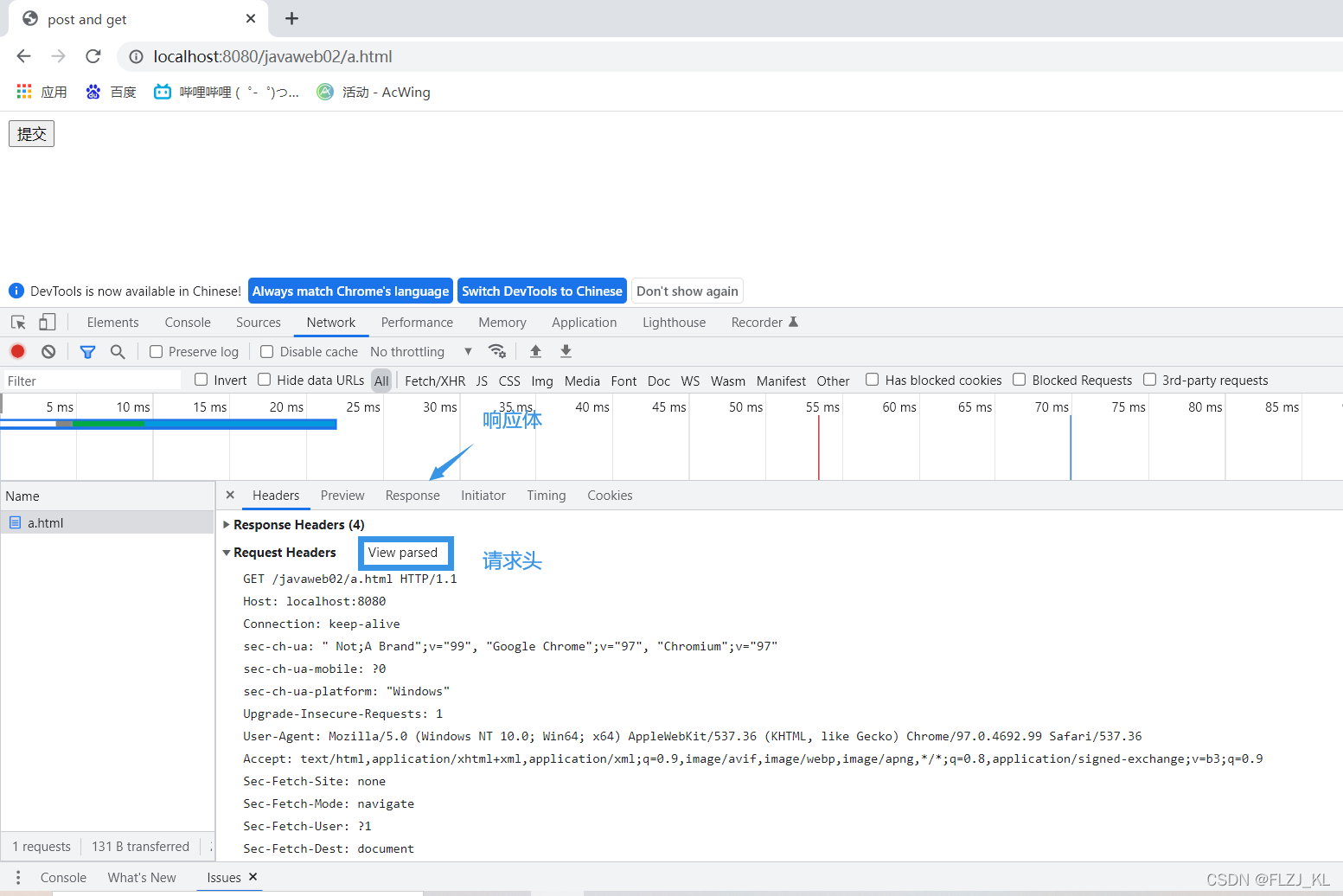Click the site information icon in address bar

coord(136,57)
